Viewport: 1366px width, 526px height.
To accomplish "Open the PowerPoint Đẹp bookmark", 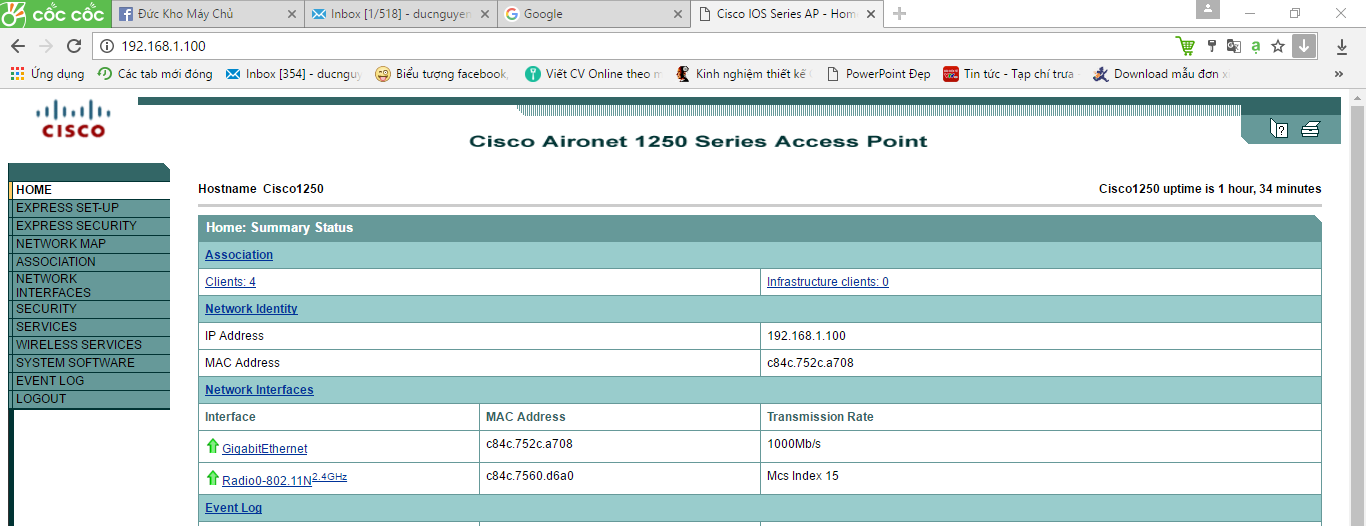I will [878, 74].
